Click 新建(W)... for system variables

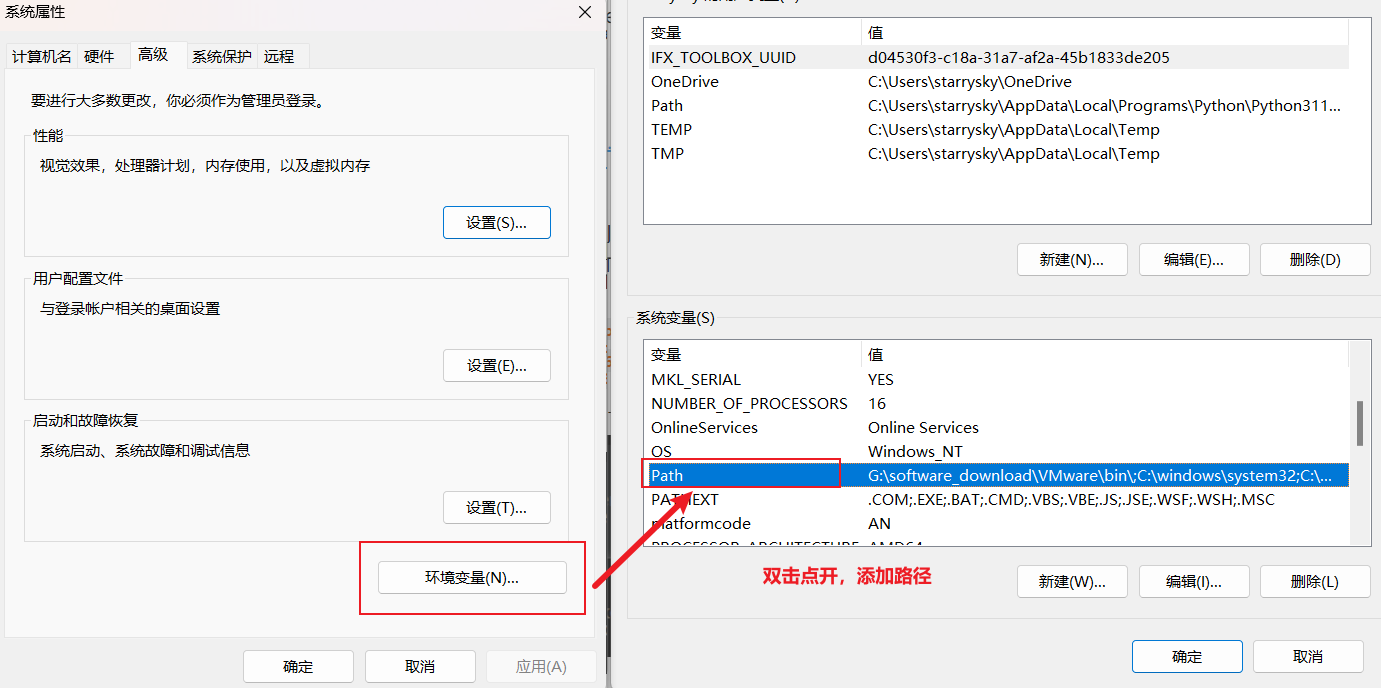[1072, 582]
